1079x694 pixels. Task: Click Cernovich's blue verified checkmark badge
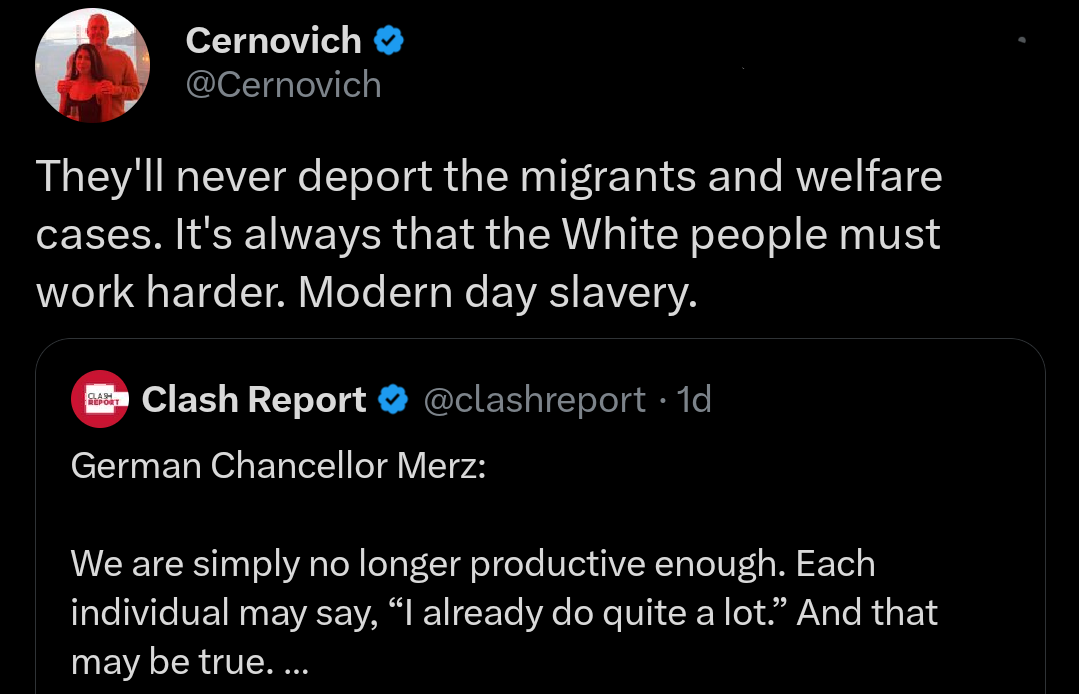click(x=390, y=40)
